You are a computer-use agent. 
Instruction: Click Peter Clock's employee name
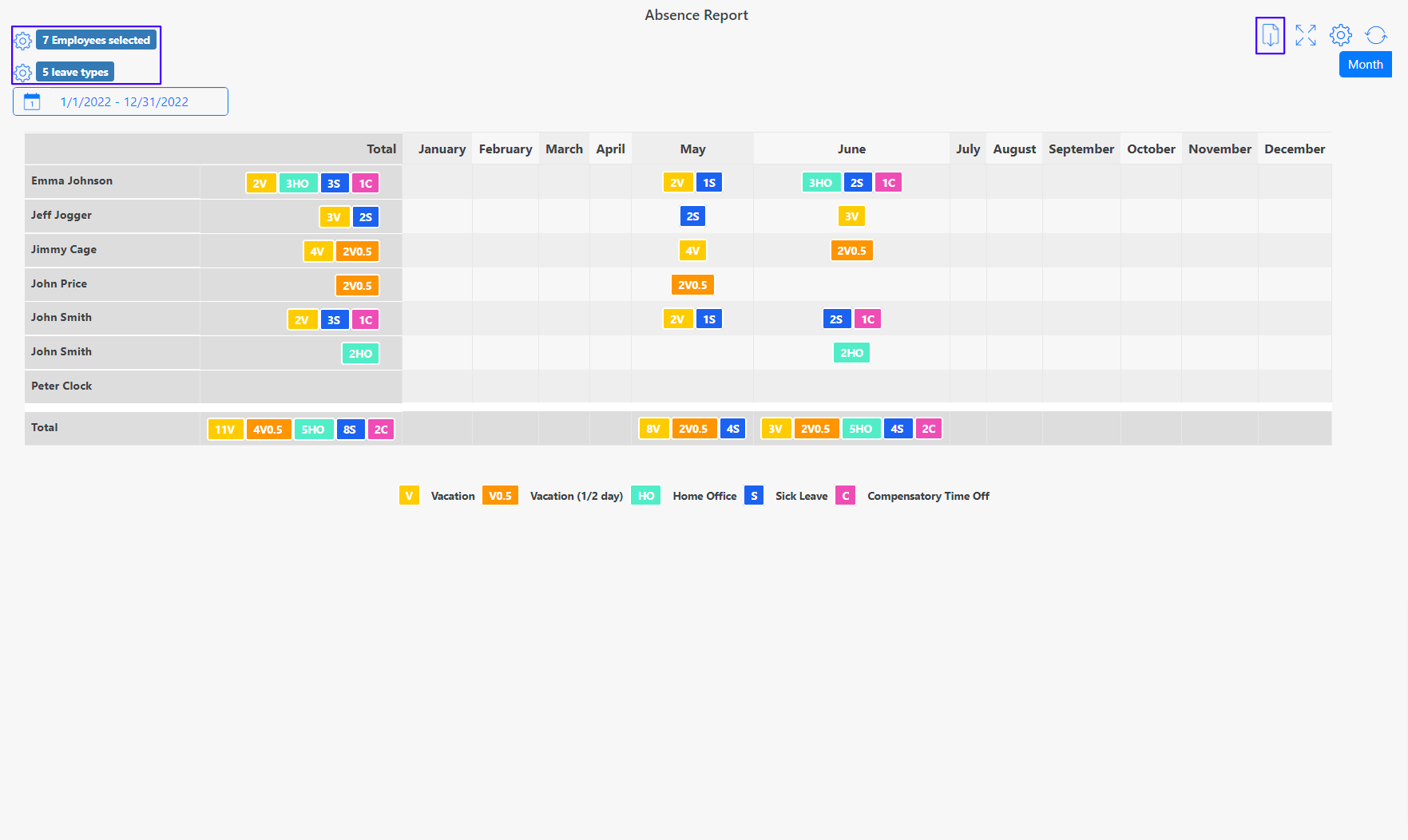click(x=61, y=386)
